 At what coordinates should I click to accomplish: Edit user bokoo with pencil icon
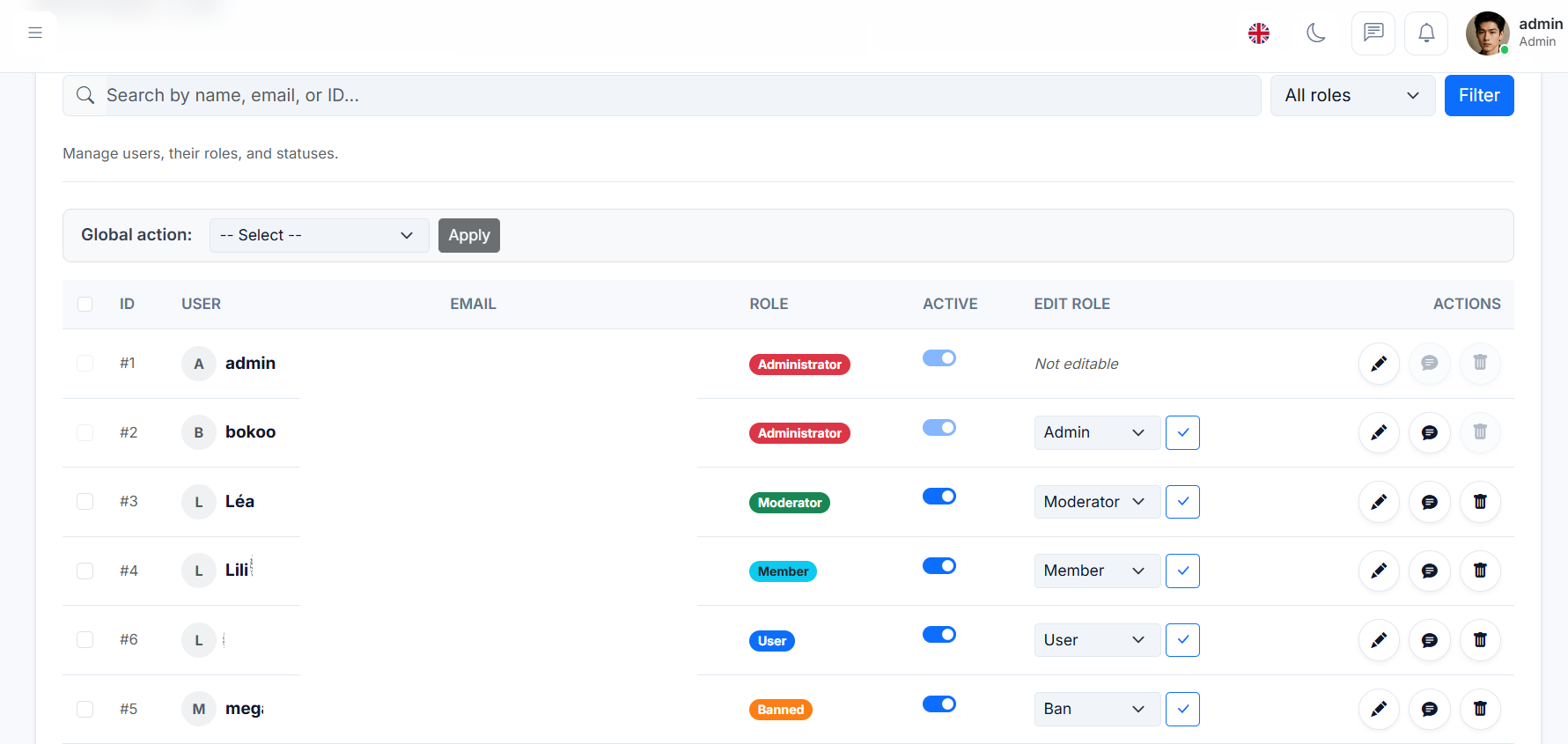1379,432
